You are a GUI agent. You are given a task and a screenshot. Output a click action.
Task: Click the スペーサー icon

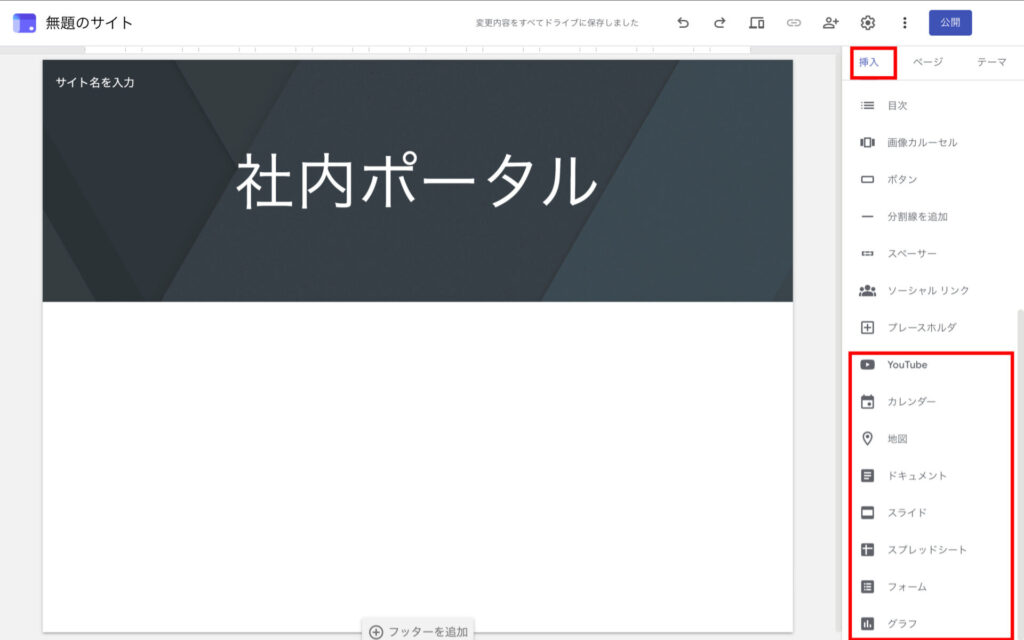pyautogui.click(x=867, y=253)
